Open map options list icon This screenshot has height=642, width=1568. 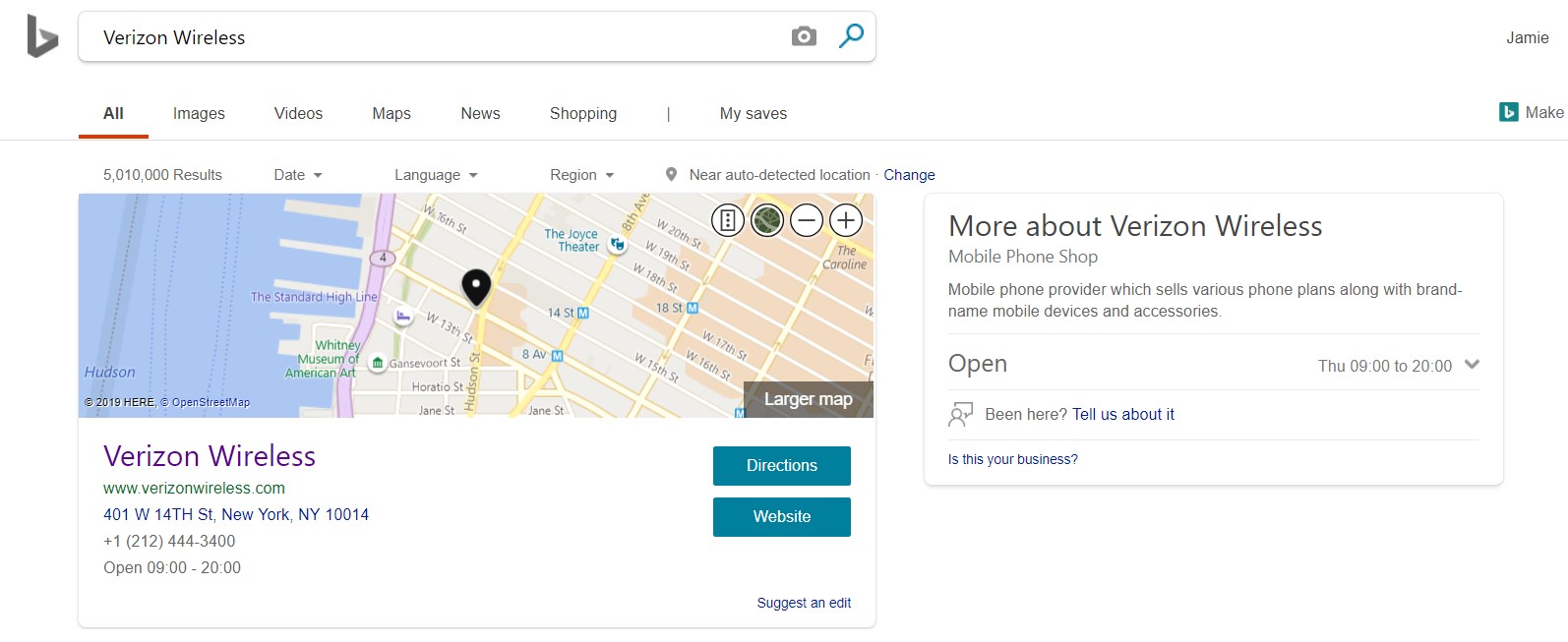[x=728, y=220]
